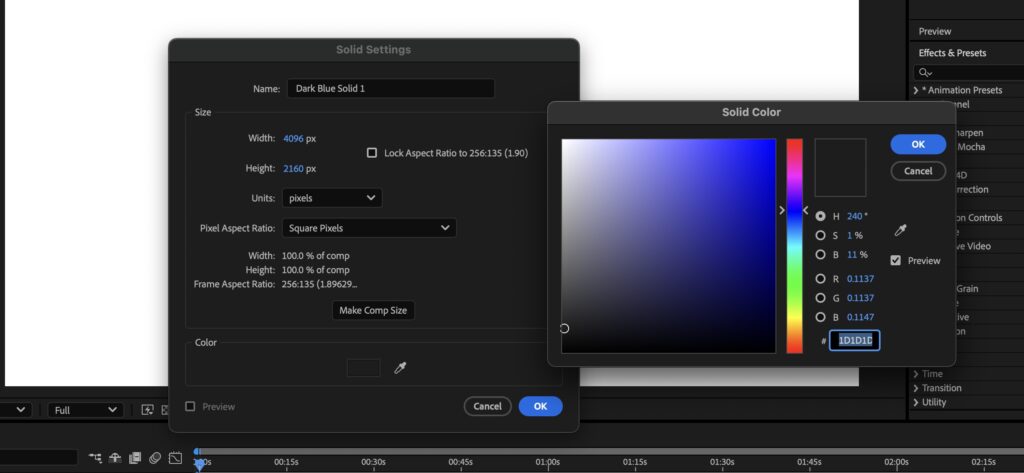Select the S saturation radio button
Image resolution: width=1024 pixels, height=473 pixels.
pos(820,235)
